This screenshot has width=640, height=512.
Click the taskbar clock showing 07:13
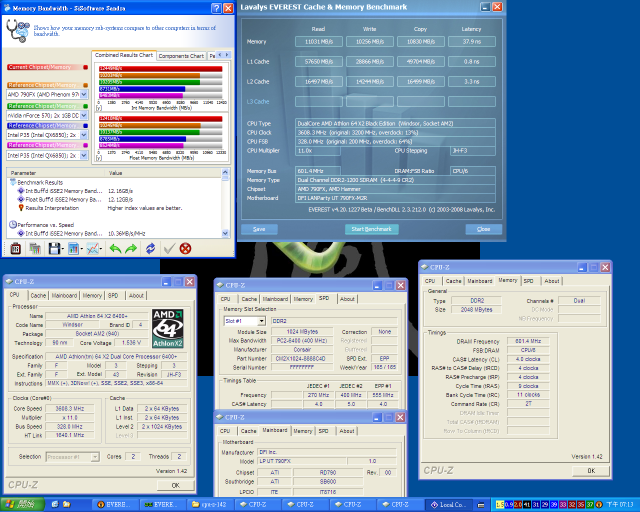(x=620, y=505)
